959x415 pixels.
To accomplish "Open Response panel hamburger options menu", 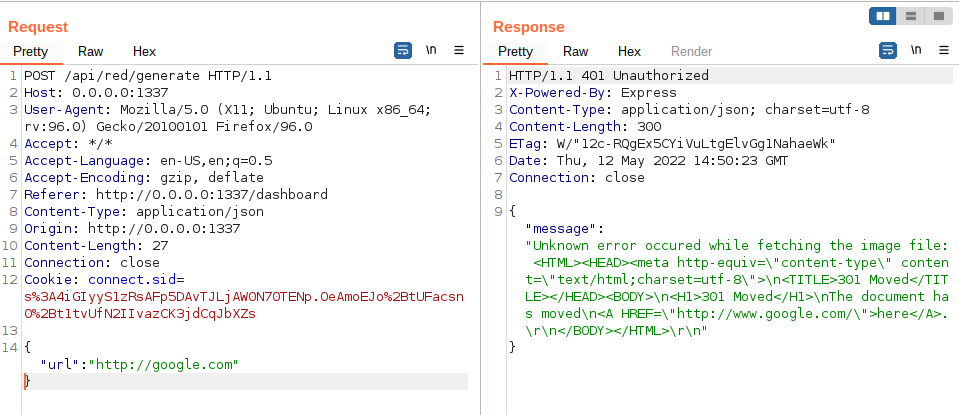I will click(x=944, y=51).
